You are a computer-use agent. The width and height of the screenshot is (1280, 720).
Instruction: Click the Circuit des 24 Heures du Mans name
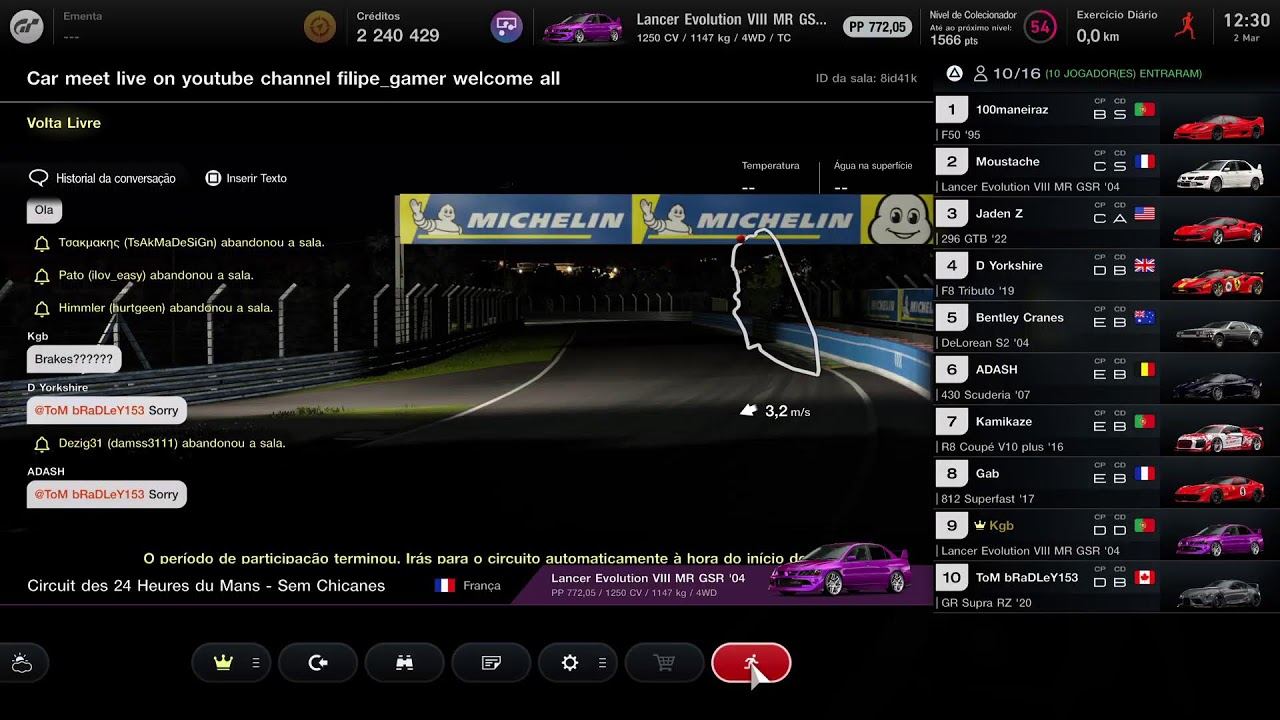(x=206, y=586)
